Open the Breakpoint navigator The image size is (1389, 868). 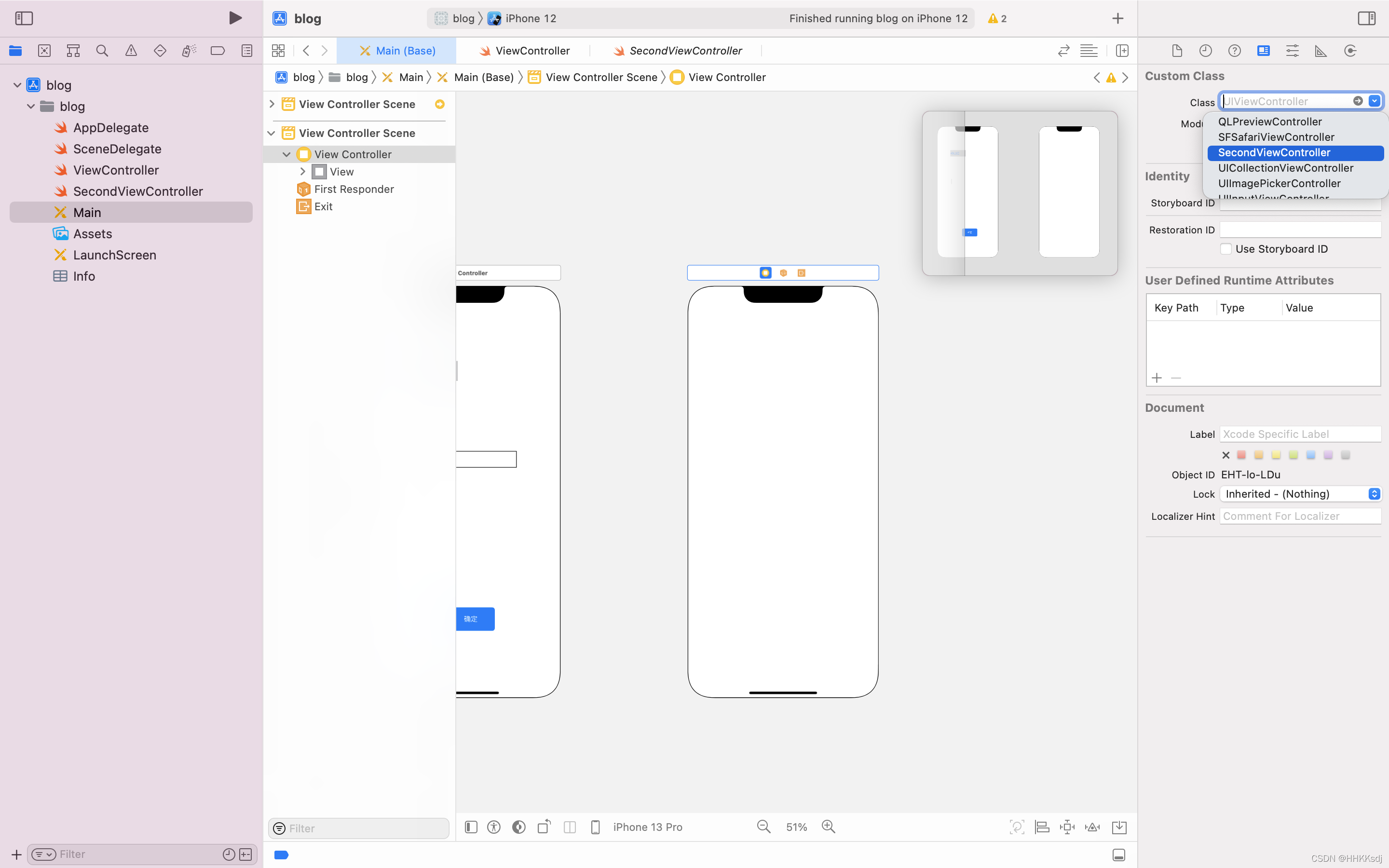click(218, 51)
